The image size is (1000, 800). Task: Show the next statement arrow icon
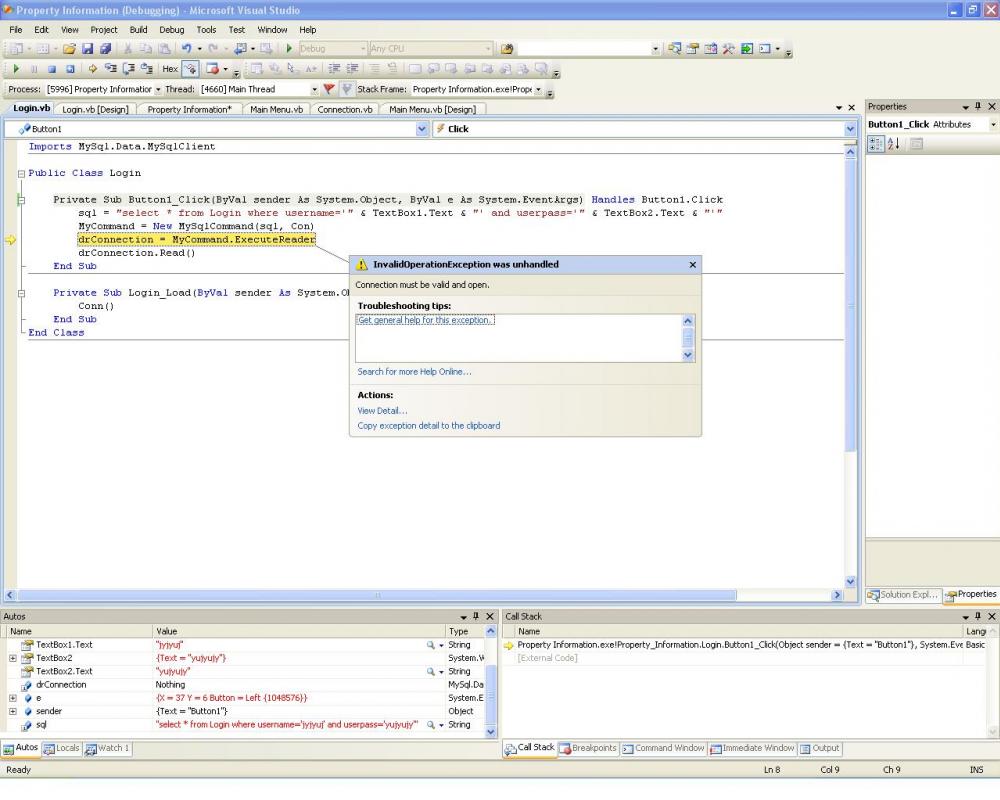click(x=92, y=69)
